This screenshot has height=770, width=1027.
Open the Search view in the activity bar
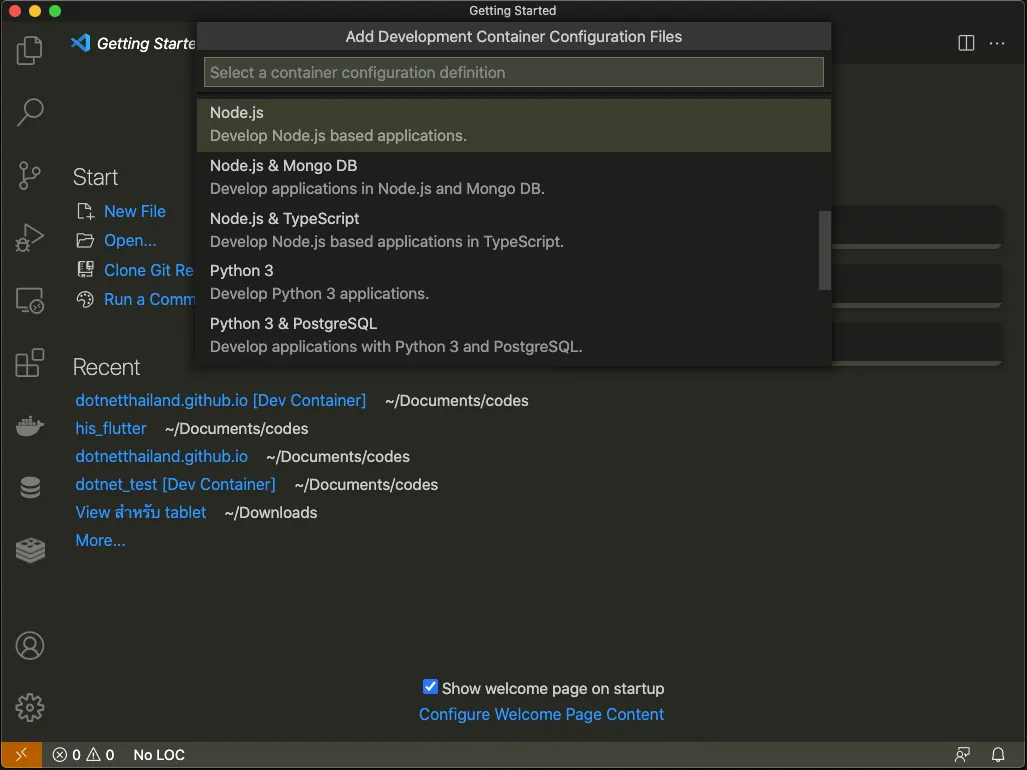pos(29,112)
